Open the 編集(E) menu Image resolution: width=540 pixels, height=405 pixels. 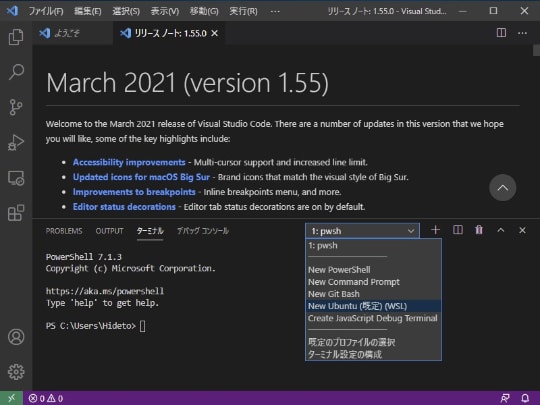pyautogui.click(x=88, y=11)
